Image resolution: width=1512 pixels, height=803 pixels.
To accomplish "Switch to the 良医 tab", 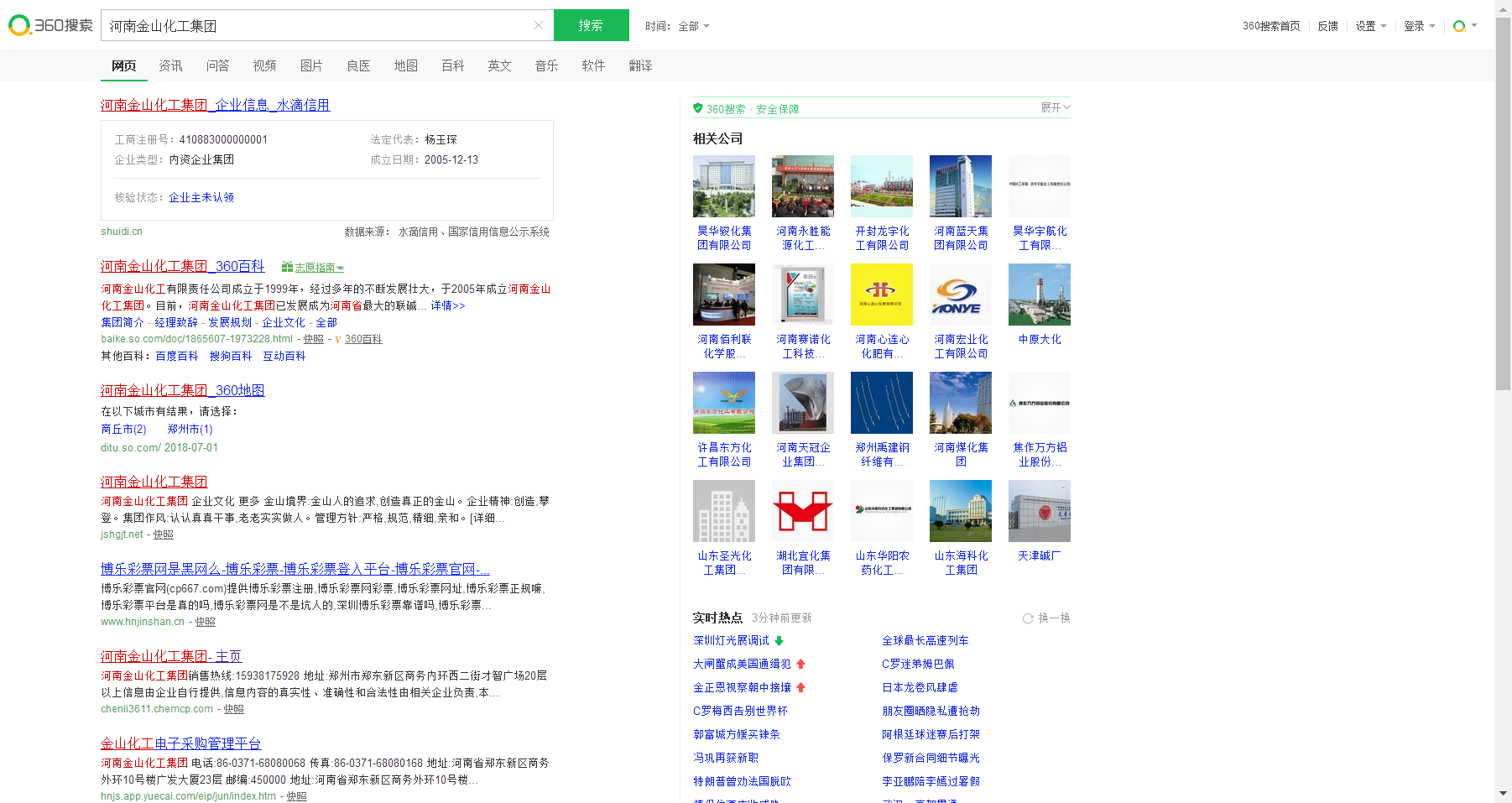I will click(359, 65).
